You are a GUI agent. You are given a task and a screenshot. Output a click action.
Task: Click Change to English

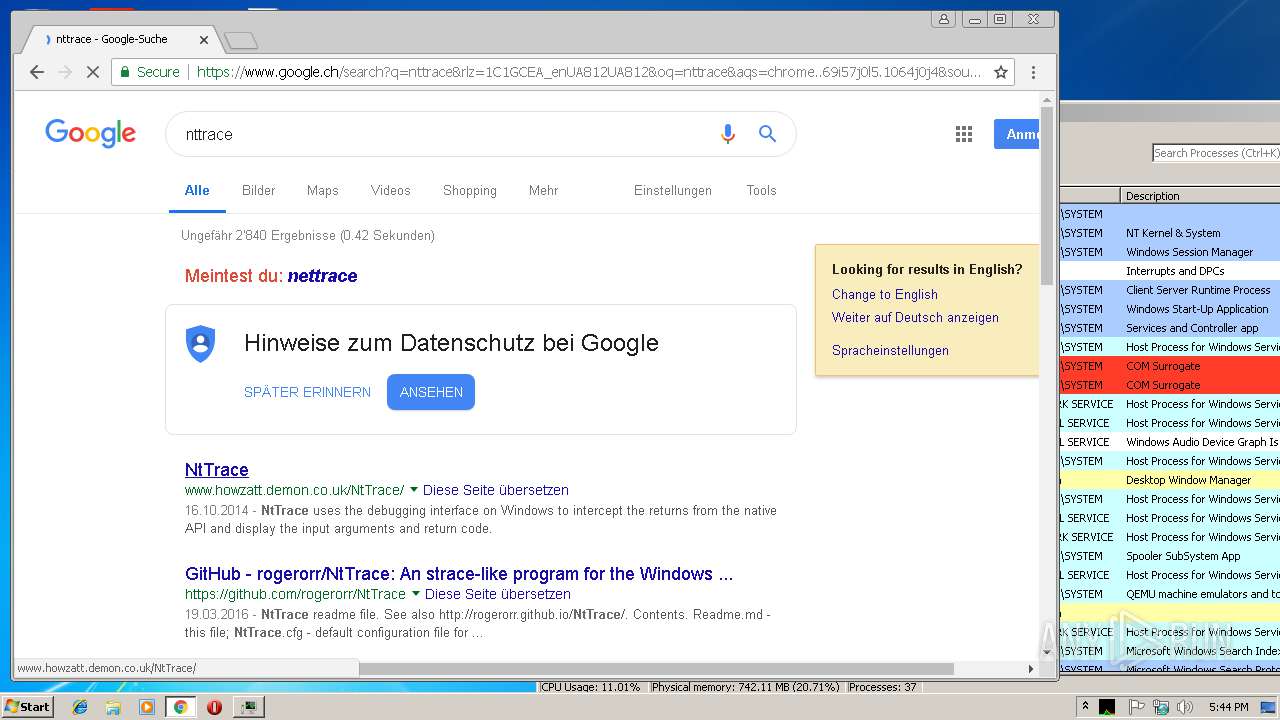[885, 294]
